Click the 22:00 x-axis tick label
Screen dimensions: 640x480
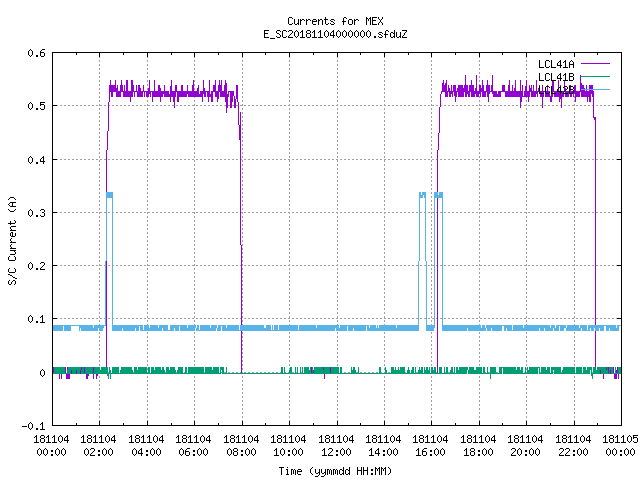[x=573, y=452]
